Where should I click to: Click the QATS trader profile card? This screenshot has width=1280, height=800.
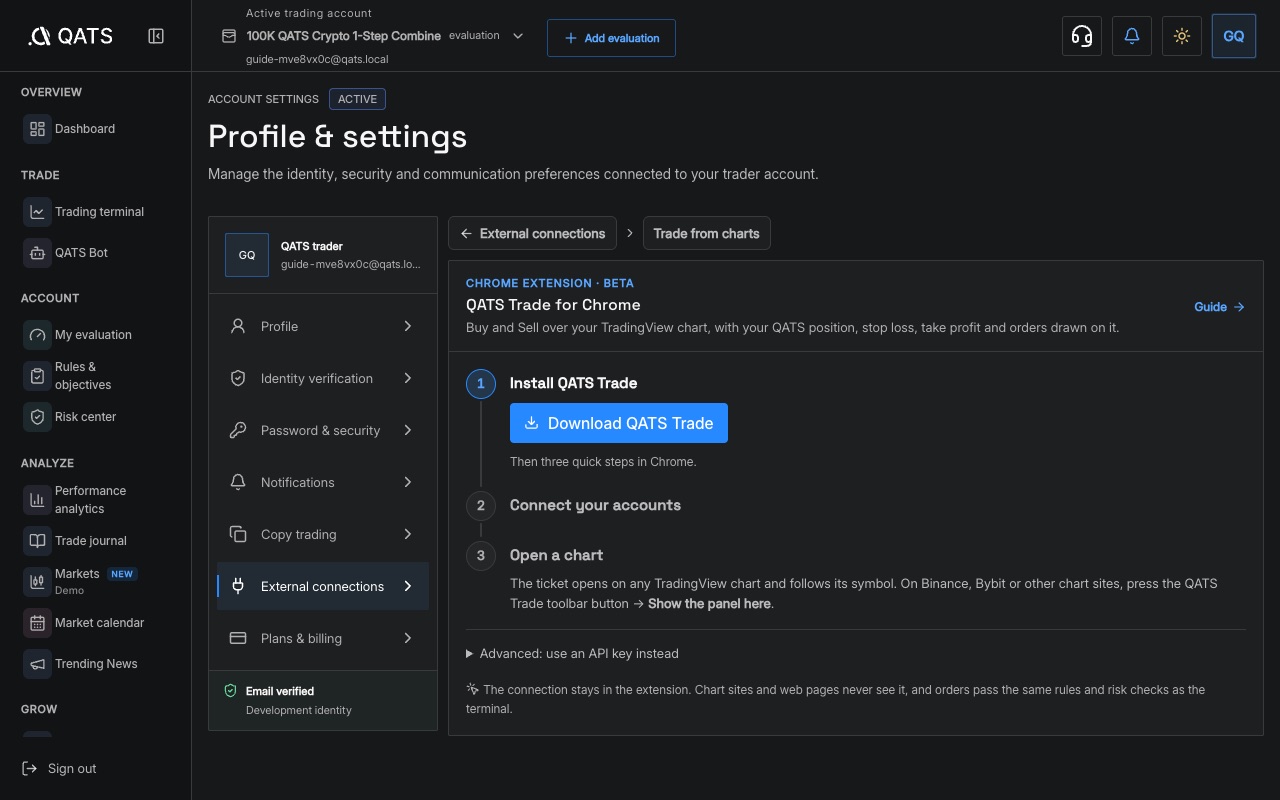[323, 255]
